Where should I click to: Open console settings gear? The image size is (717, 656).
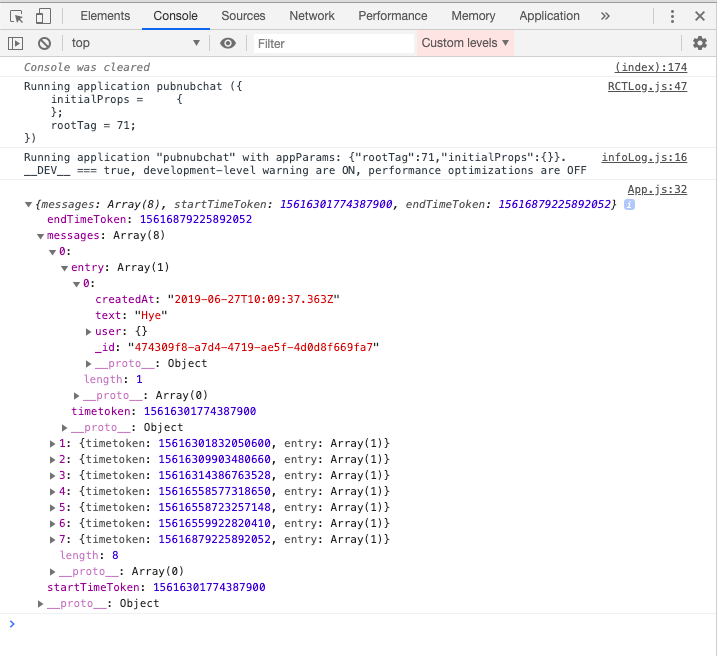pyautogui.click(x=699, y=43)
